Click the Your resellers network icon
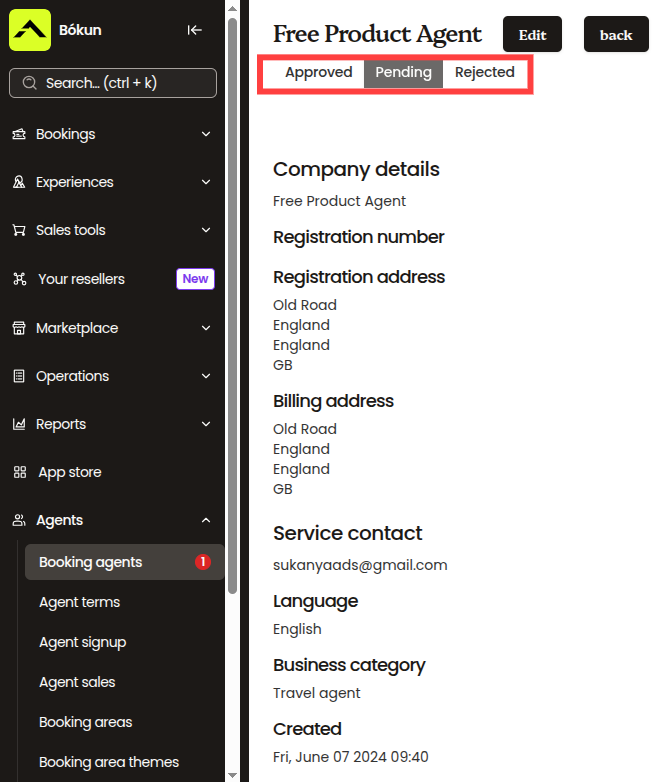660x782 pixels. coord(19,279)
